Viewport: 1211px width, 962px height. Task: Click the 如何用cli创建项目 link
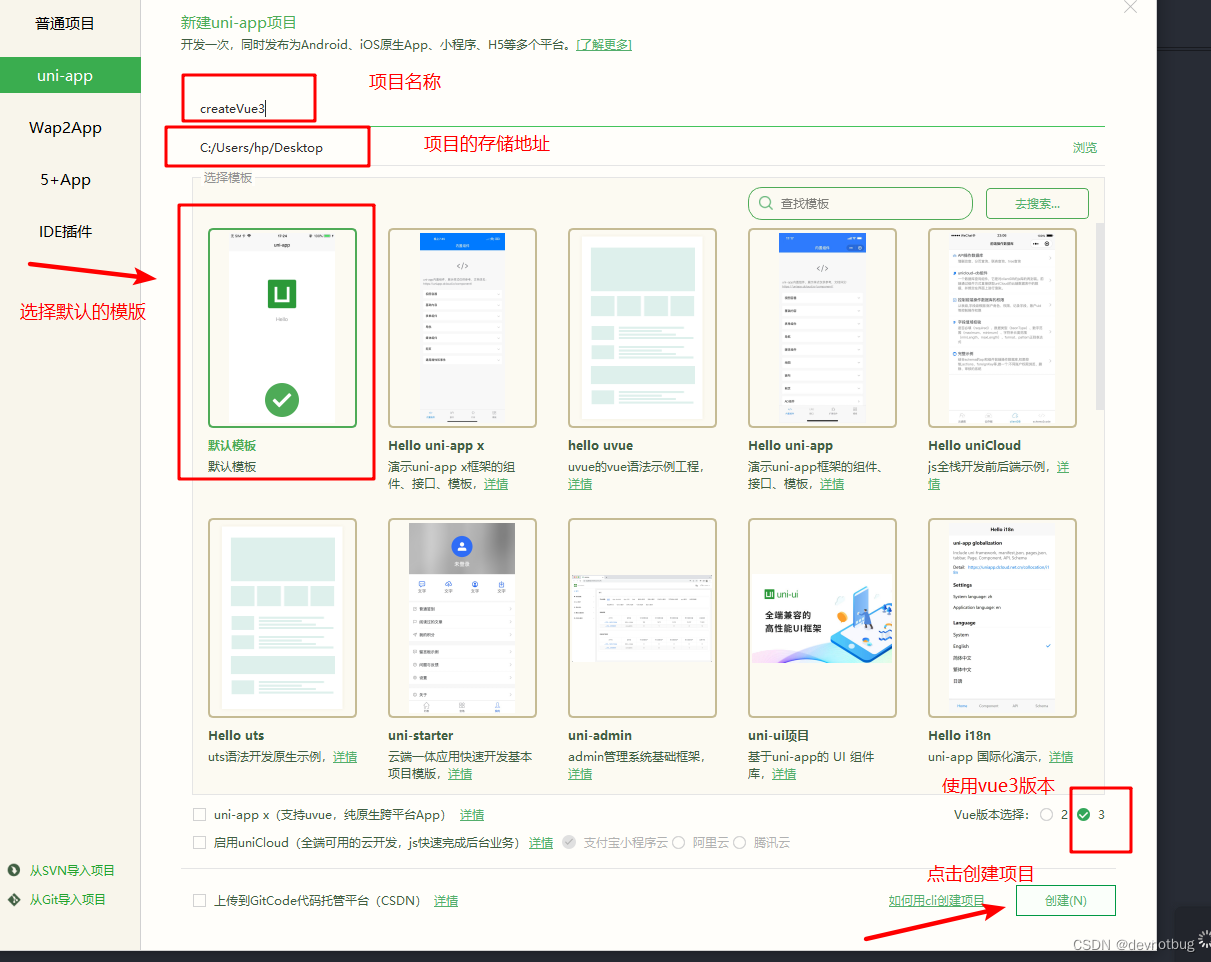coord(937,901)
